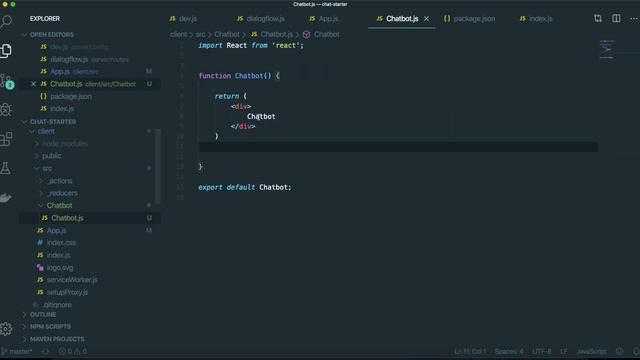Expand the node_modules folder

click(x=65, y=144)
